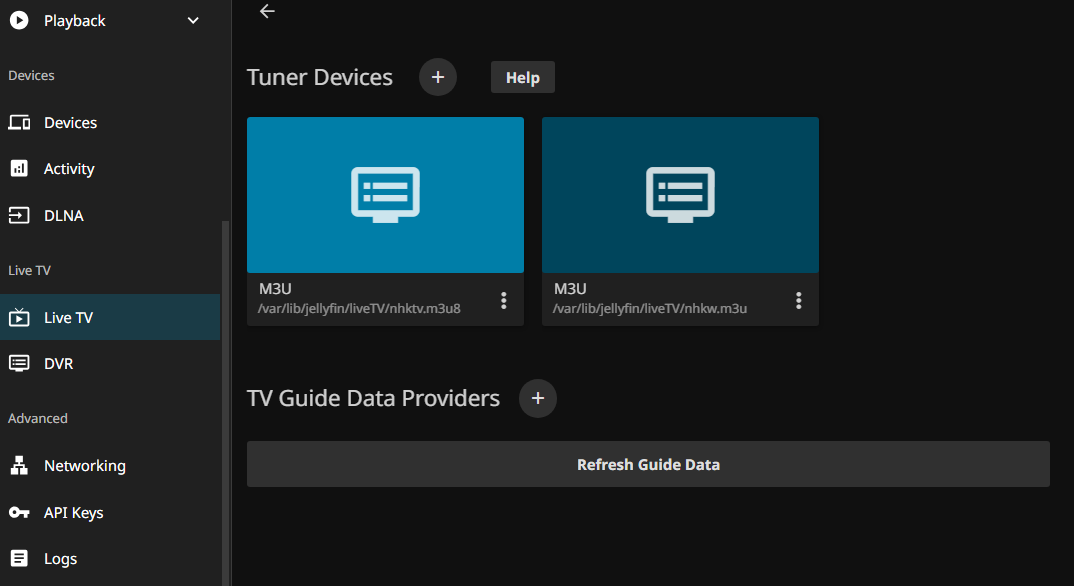This screenshot has width=1074, height=586.
Task: Click the sidebar vertical scrollbar
Action: [x=225, y=400]
